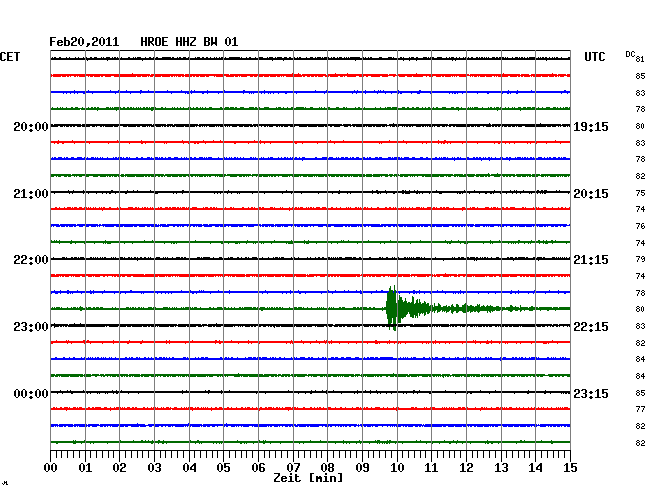This screenshot has height=494, width=650.
Task: Click minute 09 on the time axis
Action: (x=362, y=467)
